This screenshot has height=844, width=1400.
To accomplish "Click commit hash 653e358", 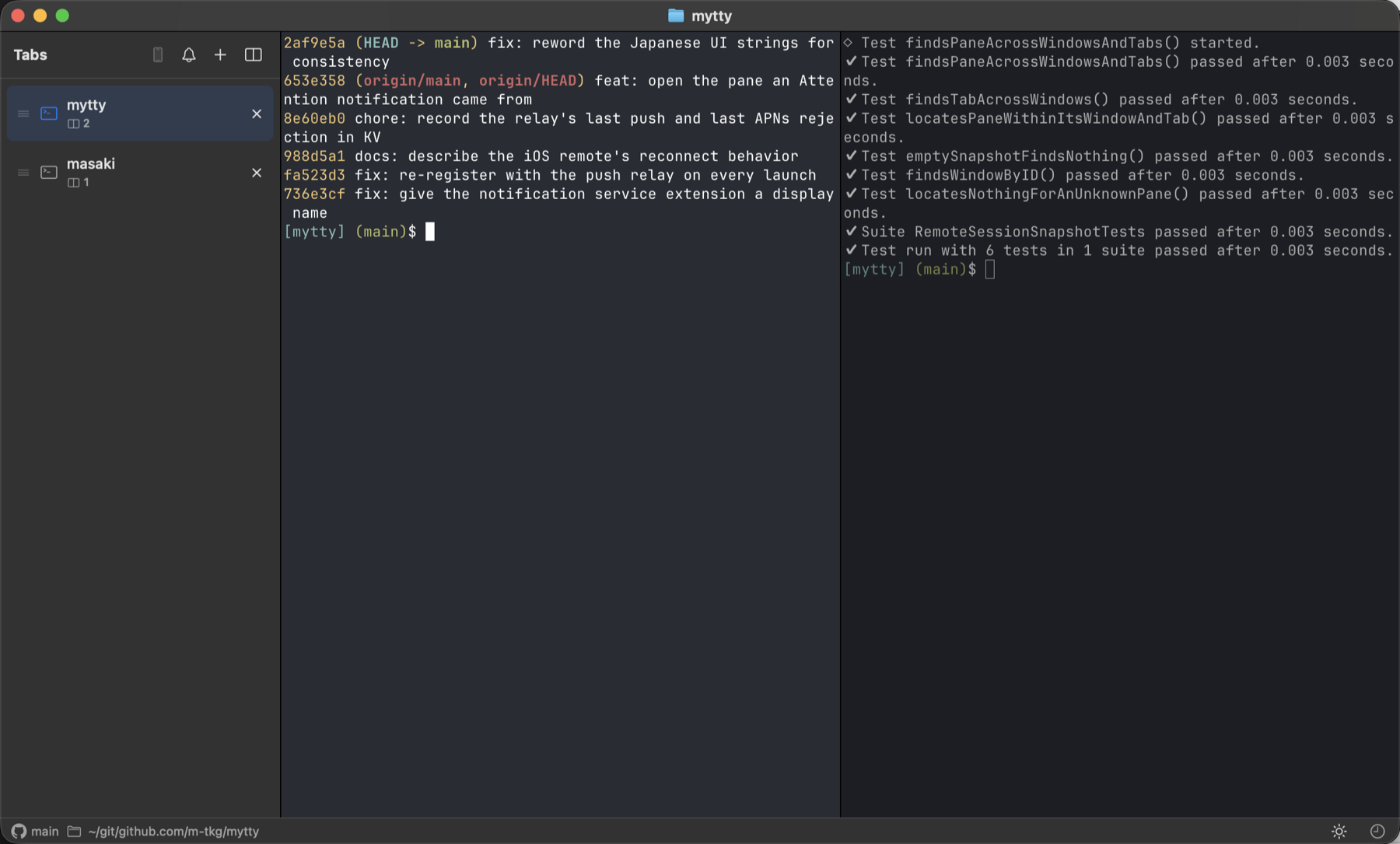I will click(x=314, y=81).
